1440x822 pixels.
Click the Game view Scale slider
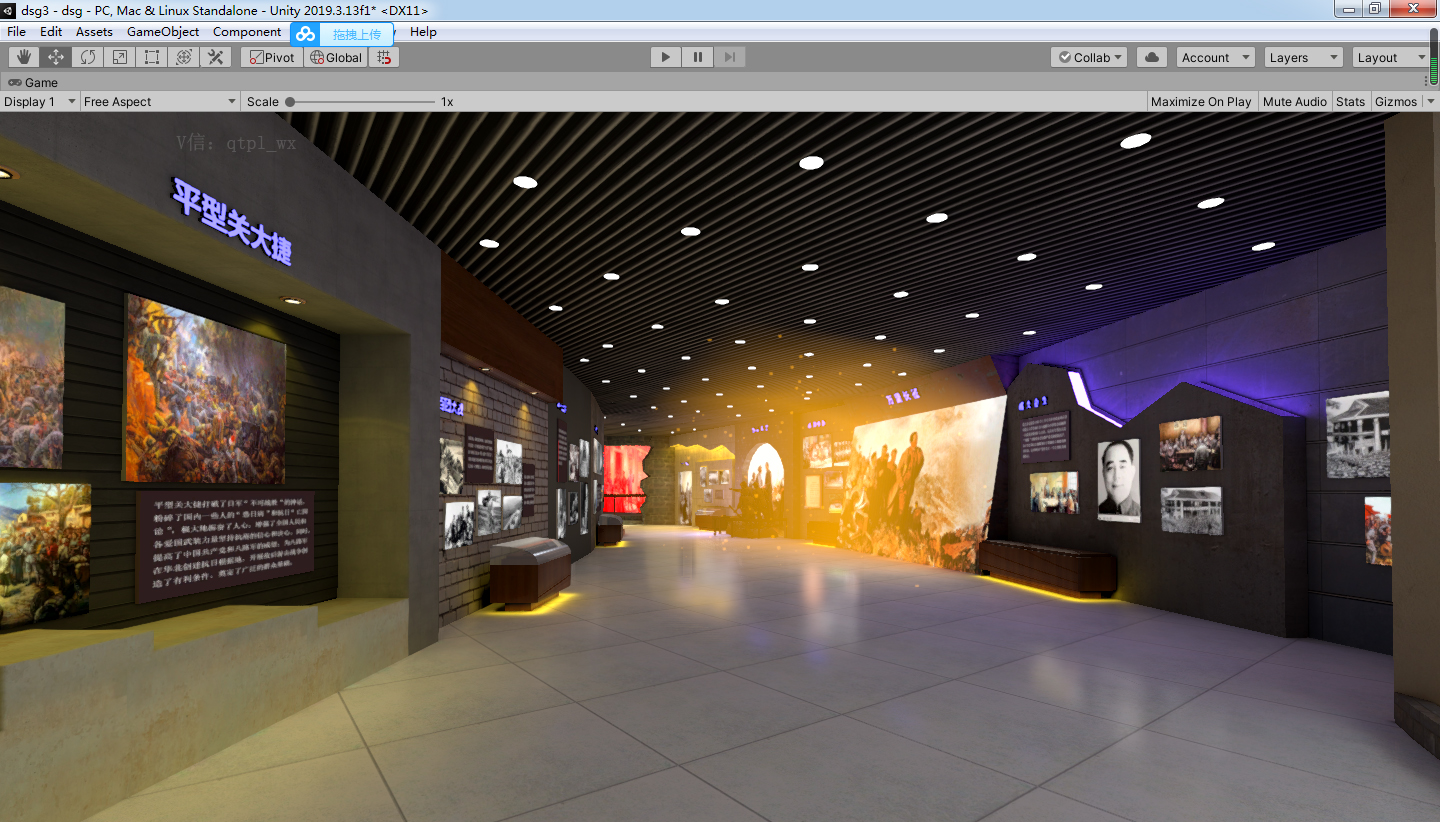(360, 101)
